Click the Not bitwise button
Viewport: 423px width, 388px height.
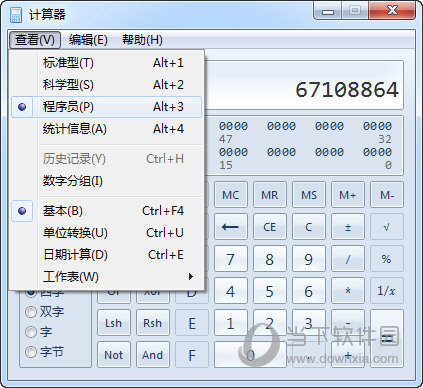point(114,355)
